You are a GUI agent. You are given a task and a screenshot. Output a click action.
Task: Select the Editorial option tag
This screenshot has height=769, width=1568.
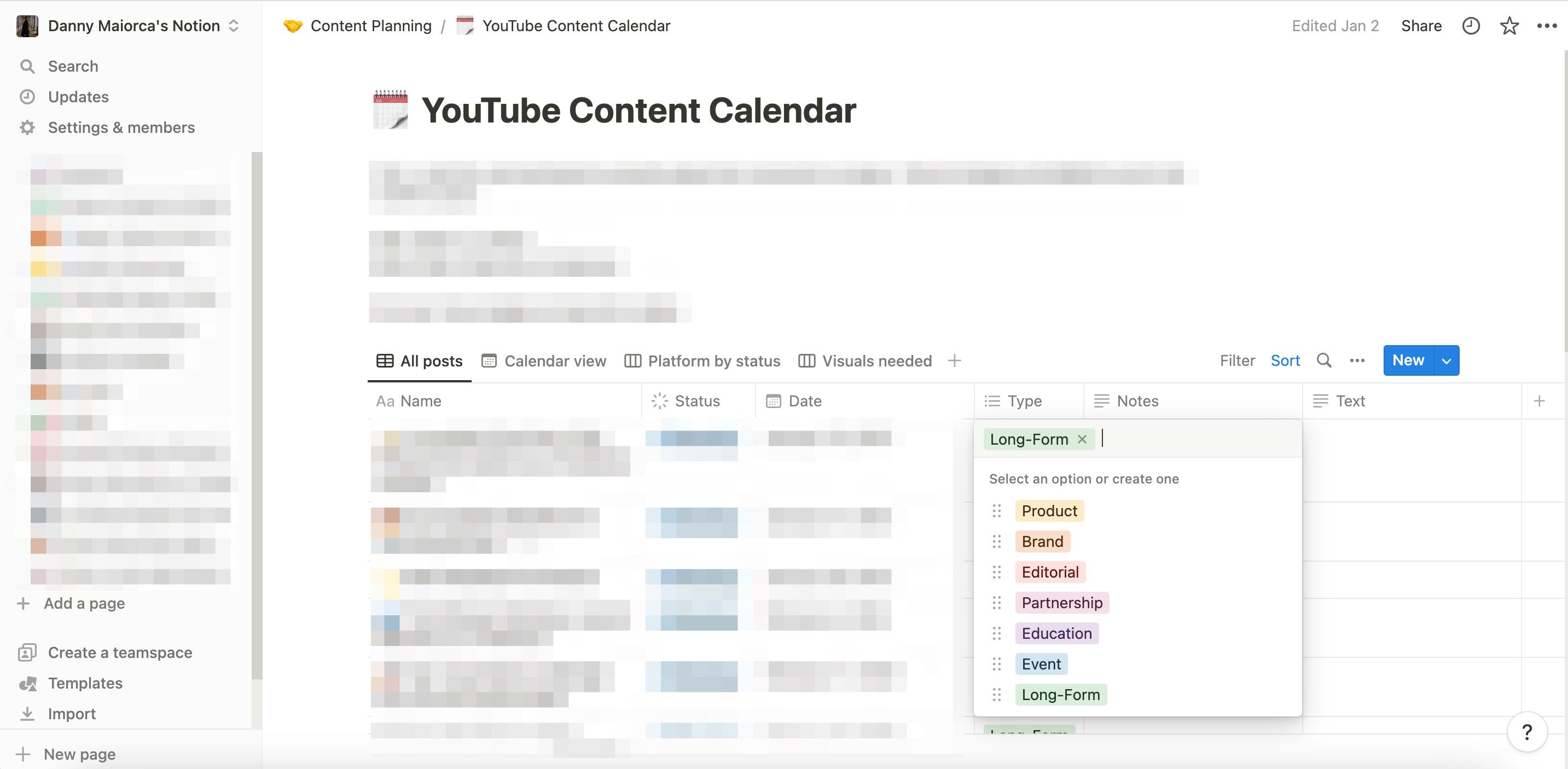coord(1049,572)
